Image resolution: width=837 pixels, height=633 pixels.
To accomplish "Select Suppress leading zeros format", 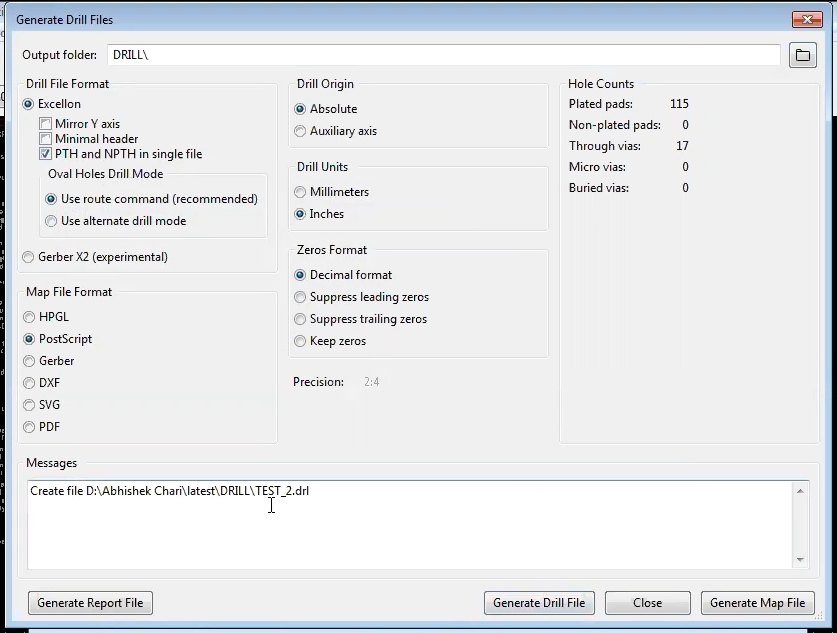I will [x=300, y=297].
